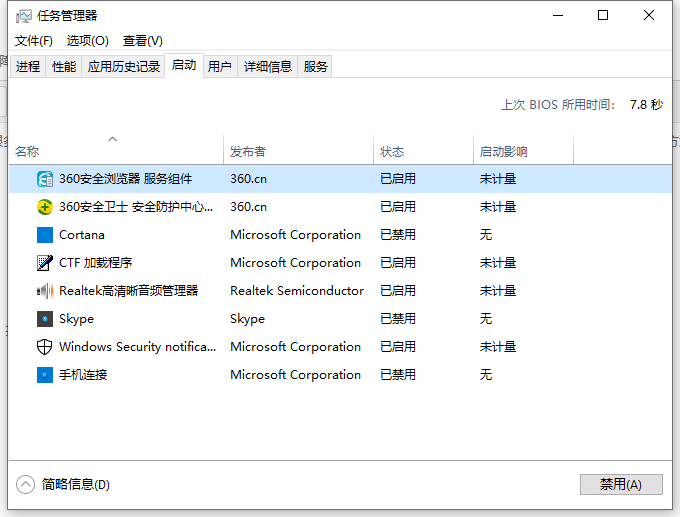This screenshot has width=680, height=517.
Task: Click the 360 Safe Browser service component icon
Action: coord(44,179)
